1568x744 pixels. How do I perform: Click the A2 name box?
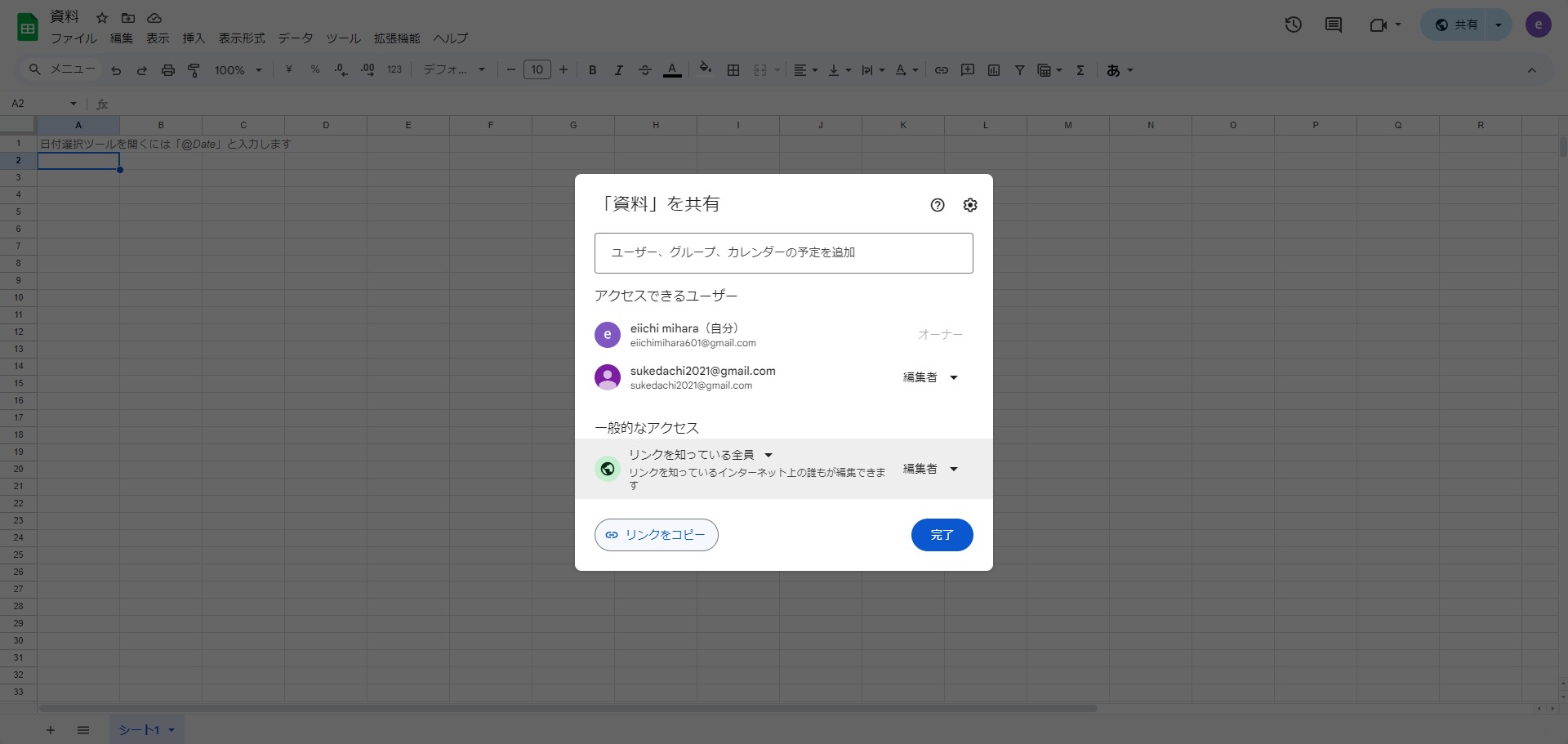point(42,104)
